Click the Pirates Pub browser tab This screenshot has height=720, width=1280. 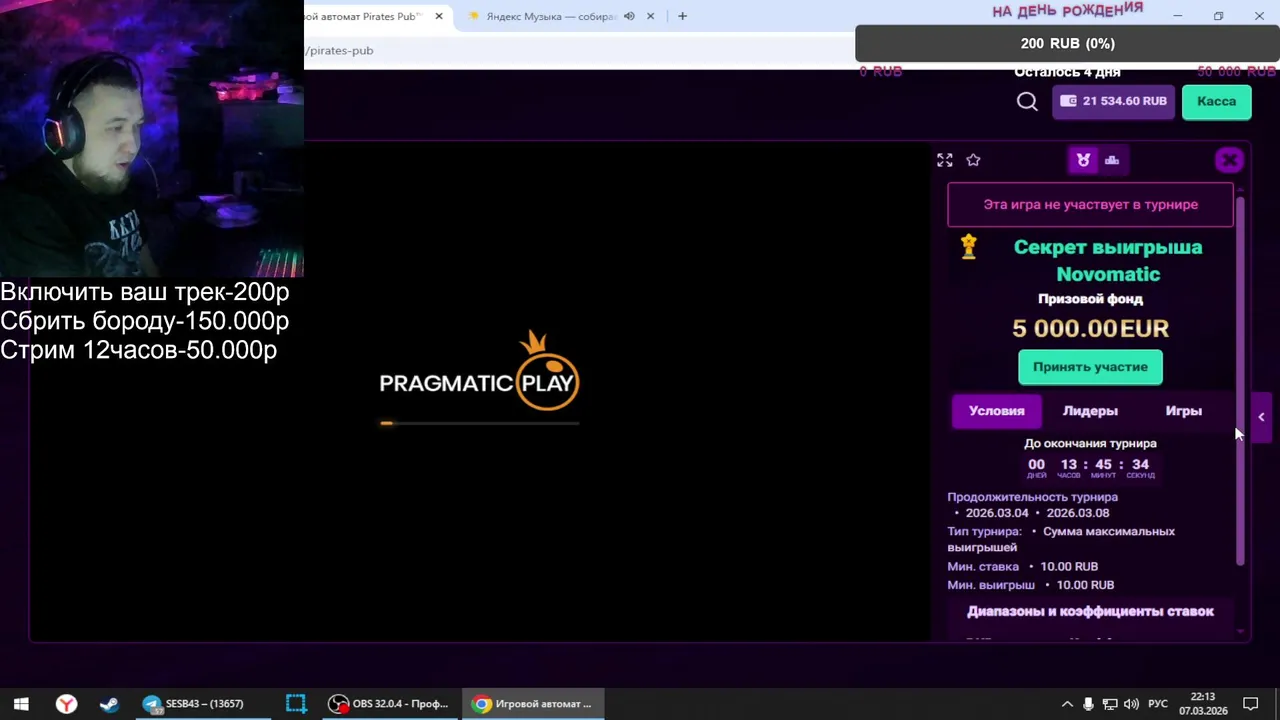[366, 16]
